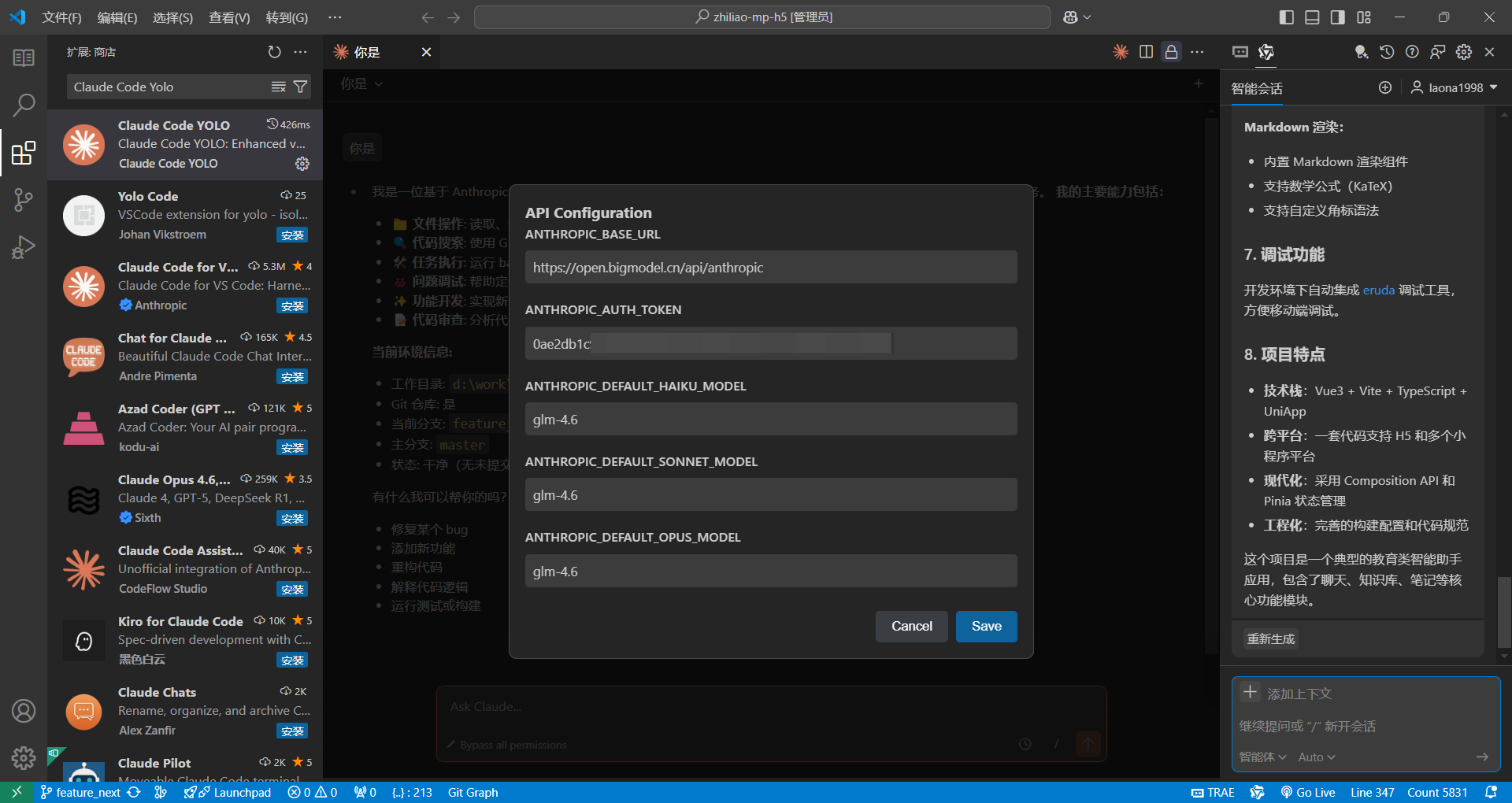1512x803 pixels.
Task: Open the laona1998 account dropdown
Action: point(1454,87)
